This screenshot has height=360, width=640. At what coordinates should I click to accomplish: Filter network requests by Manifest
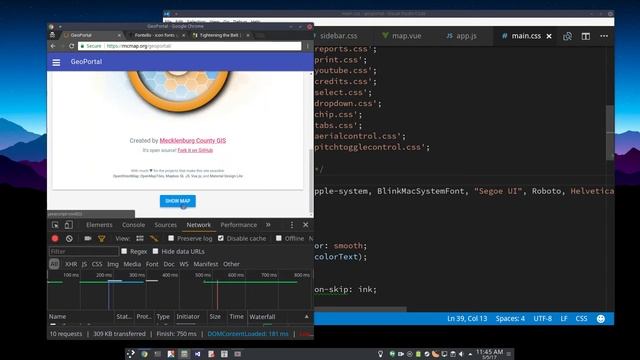(206, 264)
